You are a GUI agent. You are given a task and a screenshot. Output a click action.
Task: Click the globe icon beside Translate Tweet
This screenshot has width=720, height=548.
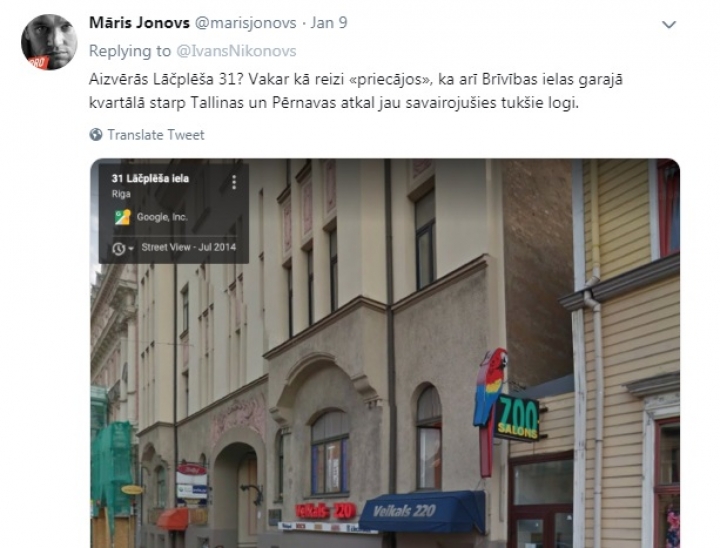(96, 135)
